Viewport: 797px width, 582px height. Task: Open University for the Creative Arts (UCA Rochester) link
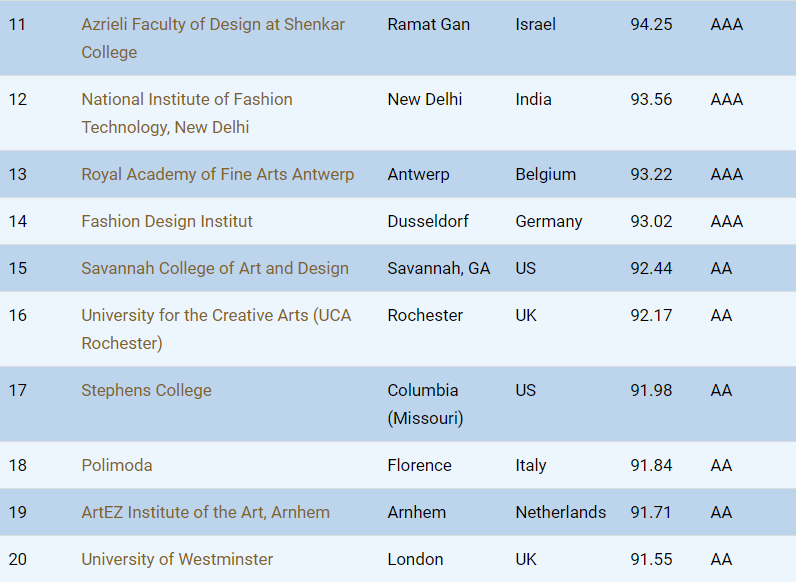217,329
